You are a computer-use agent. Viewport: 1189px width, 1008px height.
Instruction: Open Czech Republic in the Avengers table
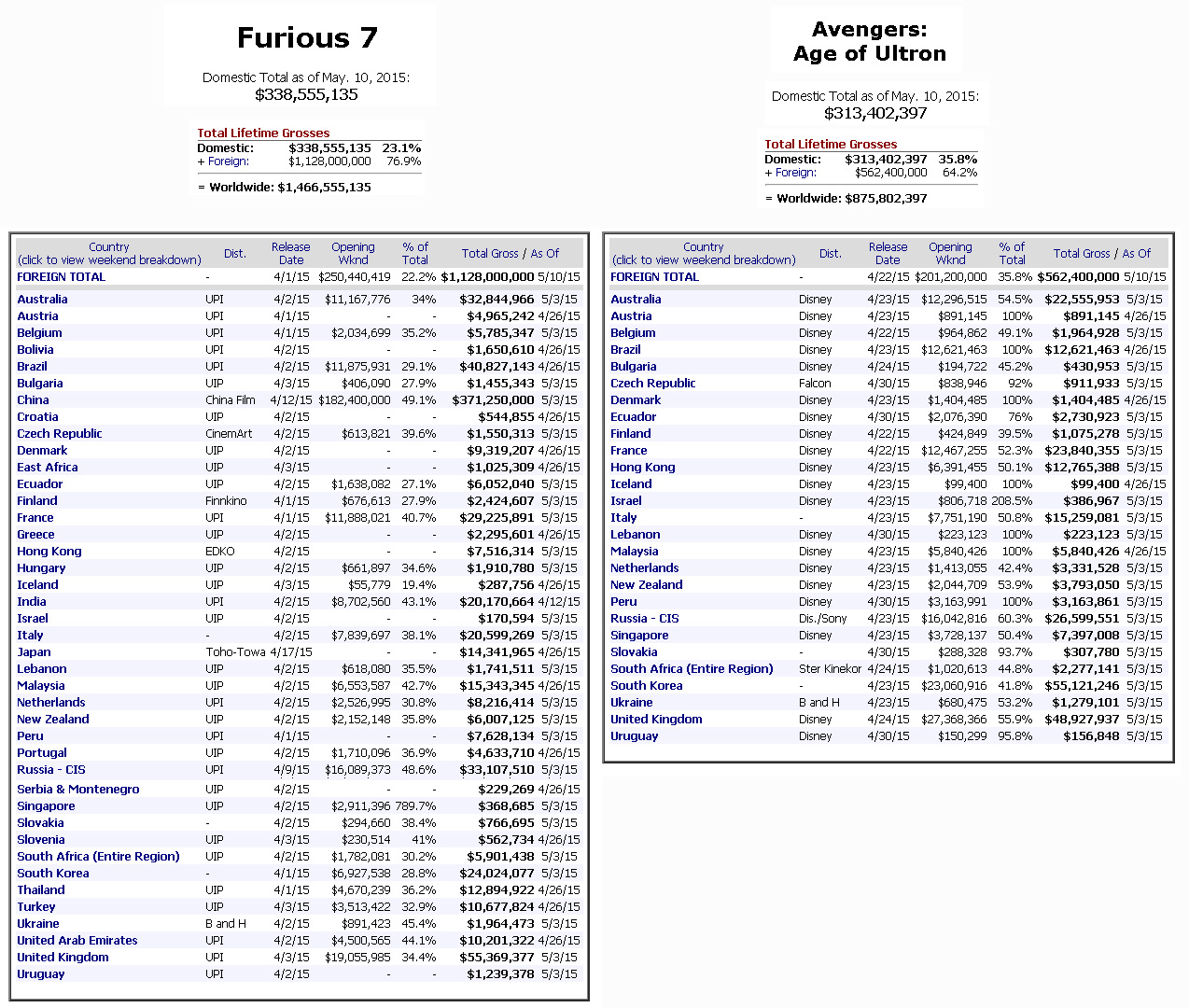click(653, 384)
